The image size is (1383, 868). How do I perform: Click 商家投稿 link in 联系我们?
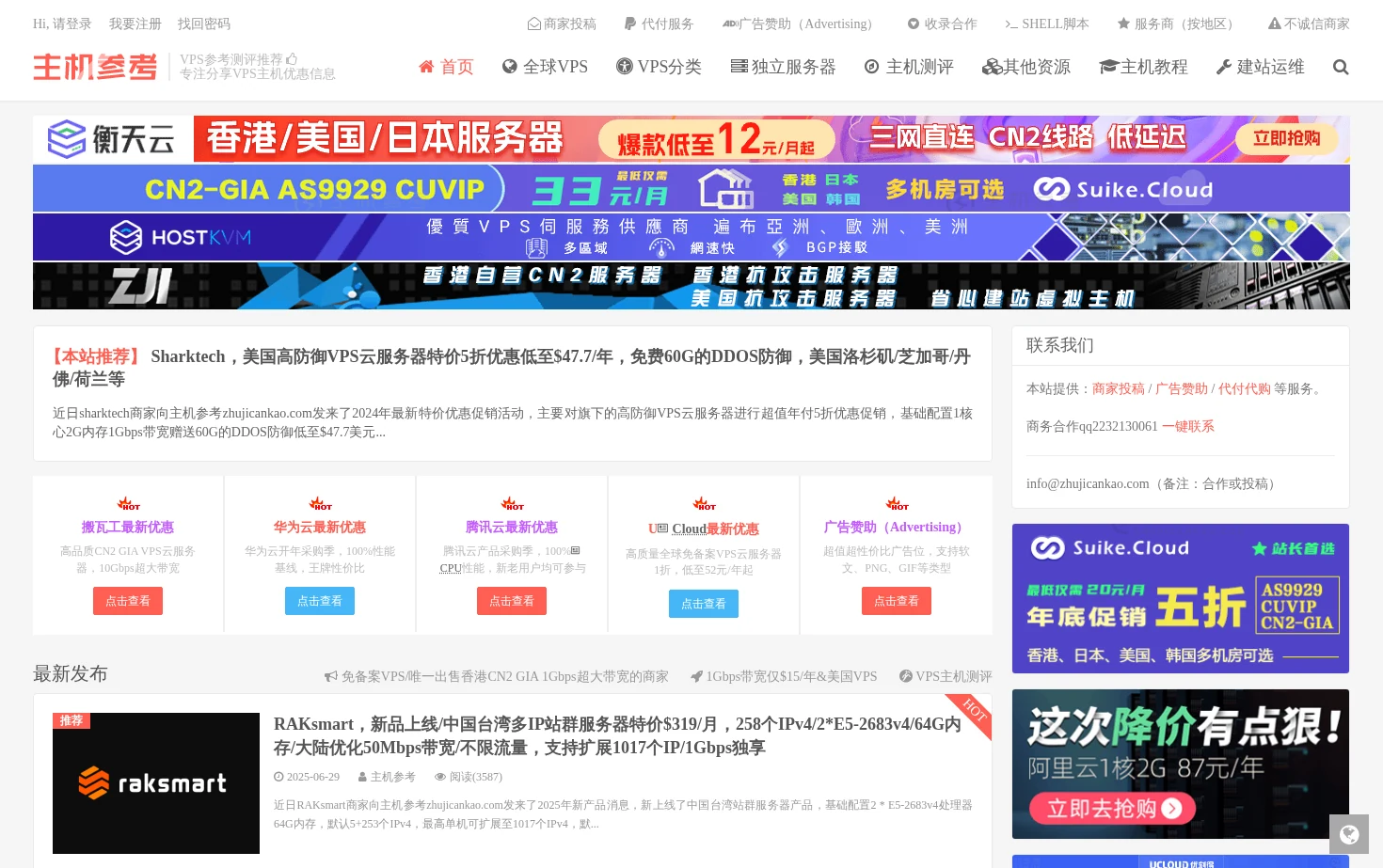[1119, 388]
